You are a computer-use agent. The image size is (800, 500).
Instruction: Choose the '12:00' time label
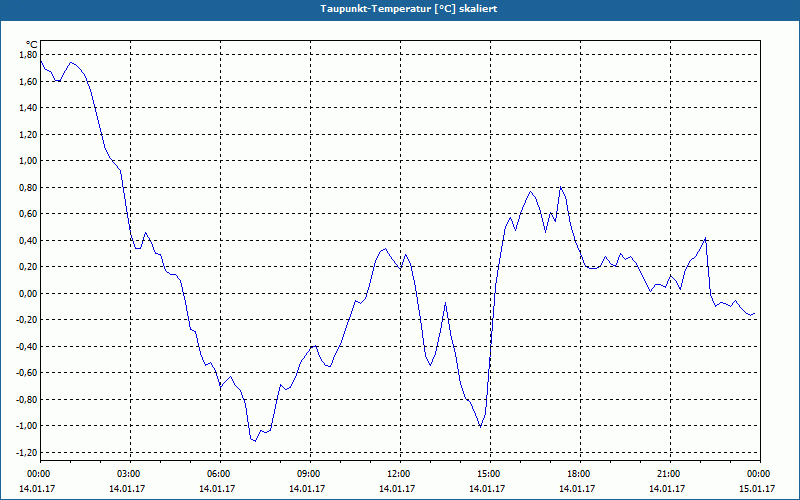(x=397, y=474)
